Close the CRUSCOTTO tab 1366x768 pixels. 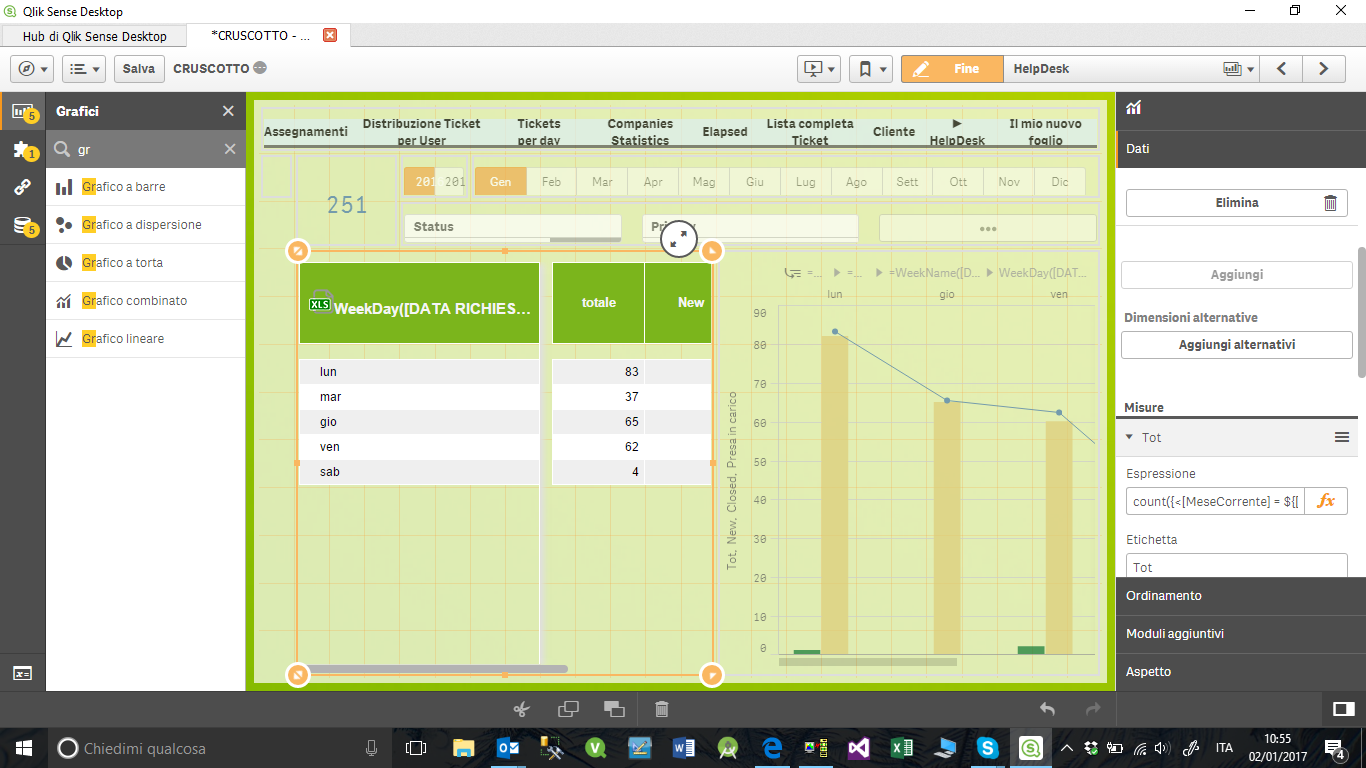pos(330,35)
